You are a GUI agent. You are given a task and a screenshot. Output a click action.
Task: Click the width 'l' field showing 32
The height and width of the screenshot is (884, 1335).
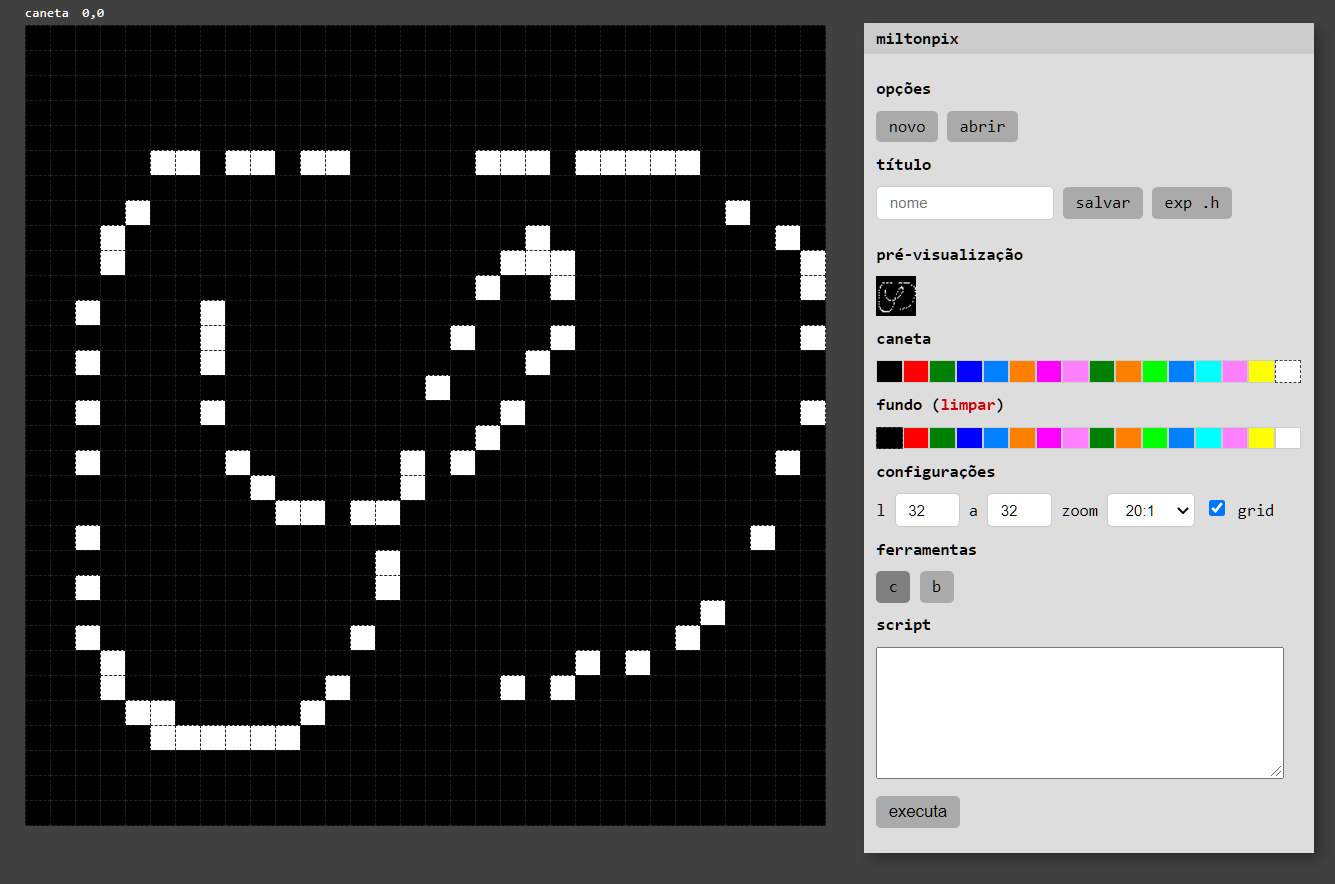927,510
